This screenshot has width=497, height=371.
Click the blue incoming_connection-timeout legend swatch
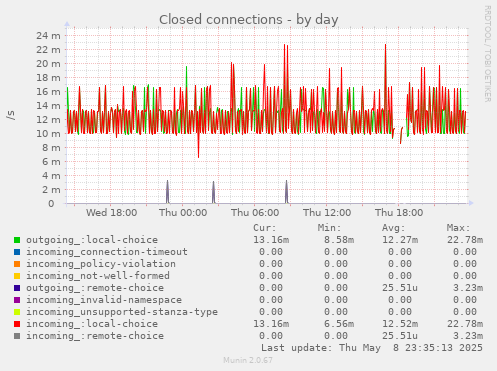[x=17, y=252]
